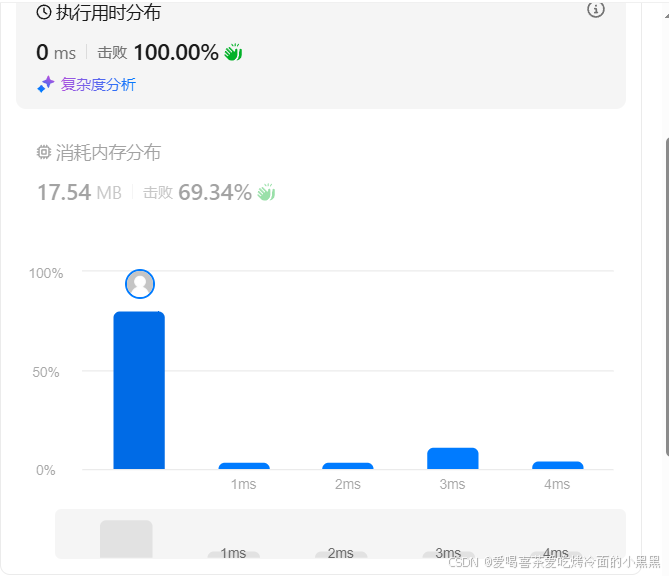Viewport: 669px width, 576px height.
Task: Click the sparkle icon before 复杂度分析
Action: click(x=46, y=84)
